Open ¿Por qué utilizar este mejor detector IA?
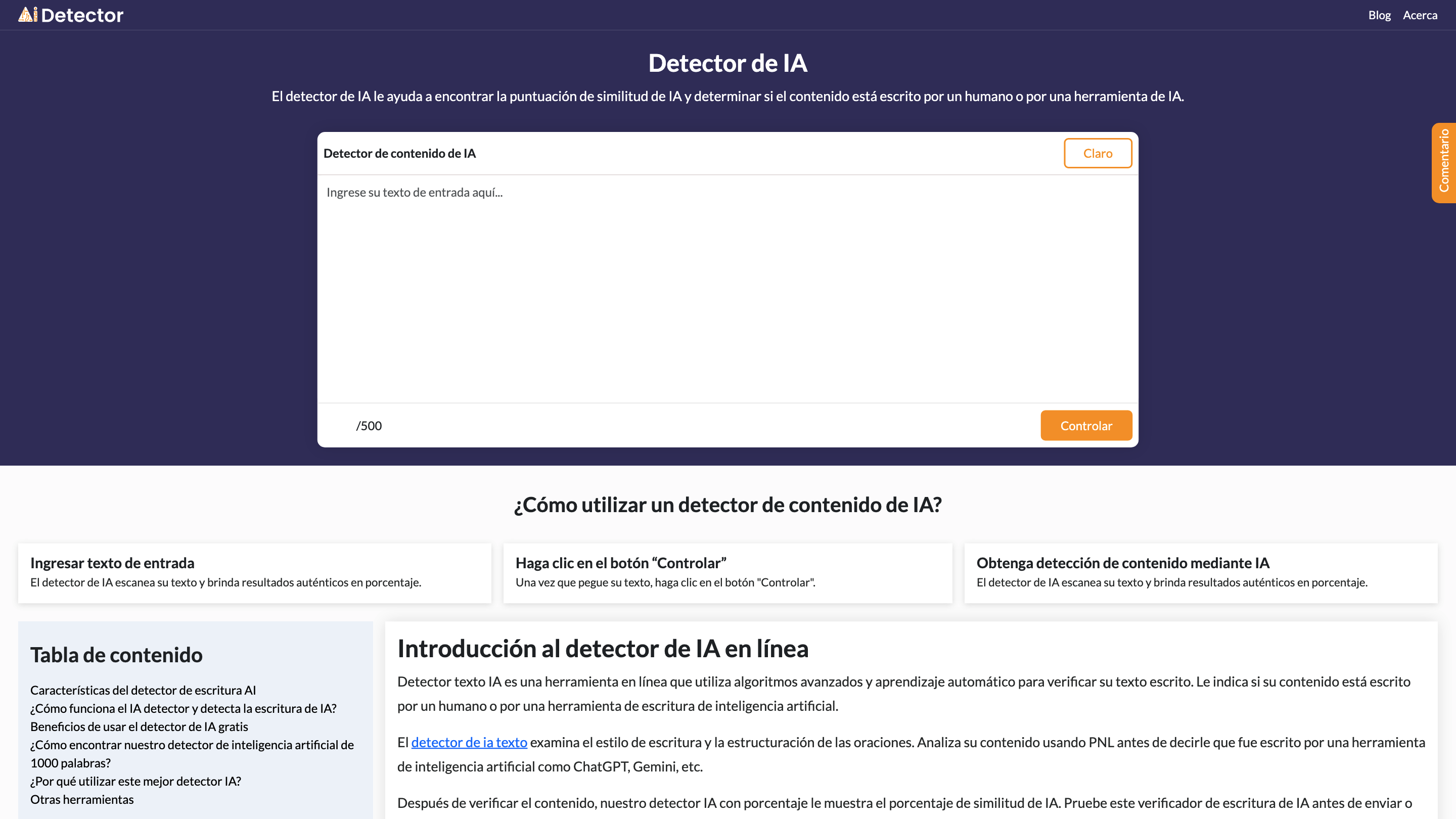Viewport: 1456px width, 819px height. pos(135,781)
